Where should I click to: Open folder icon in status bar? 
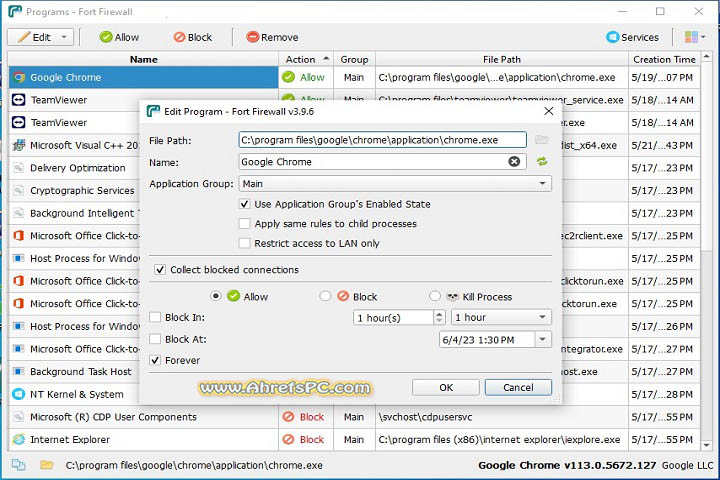(x=46, y=465)
